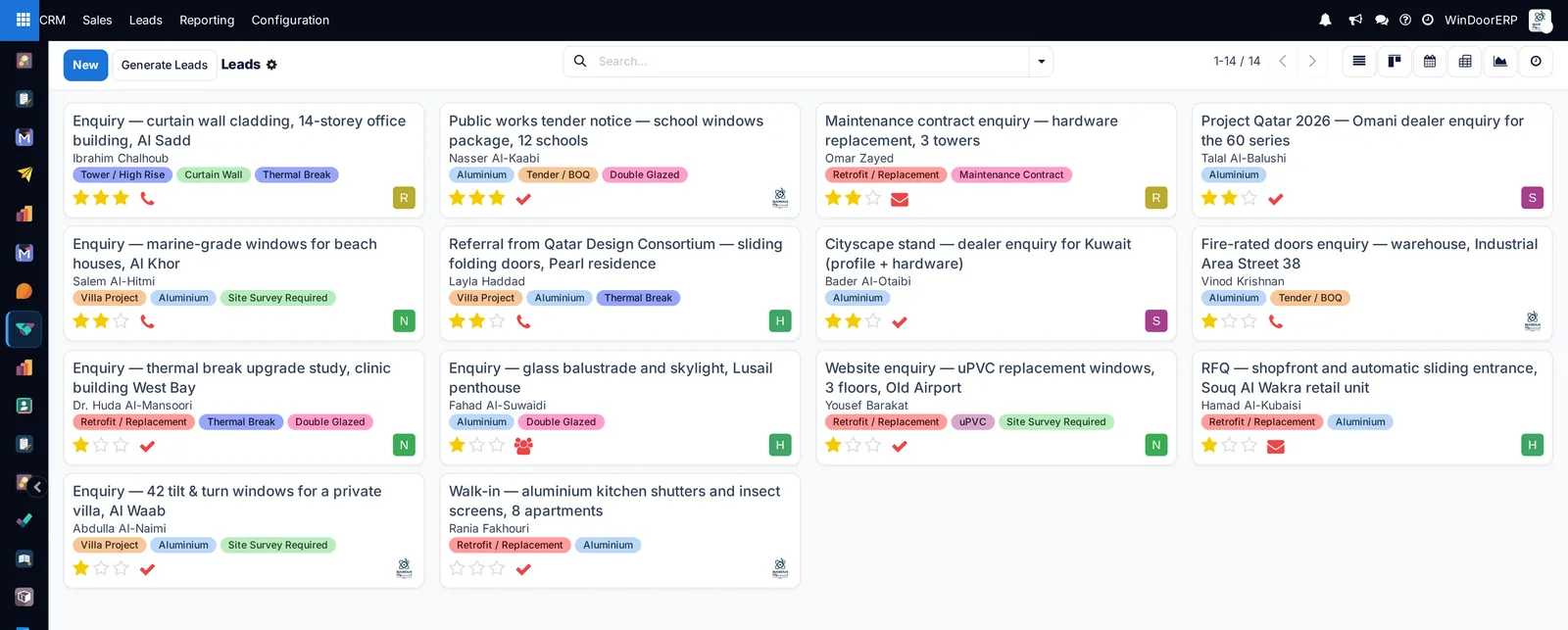Switch to activity view
The width and height of the screenshot is (1568, 630).
pyautogui.click(x=1536, y=61)
